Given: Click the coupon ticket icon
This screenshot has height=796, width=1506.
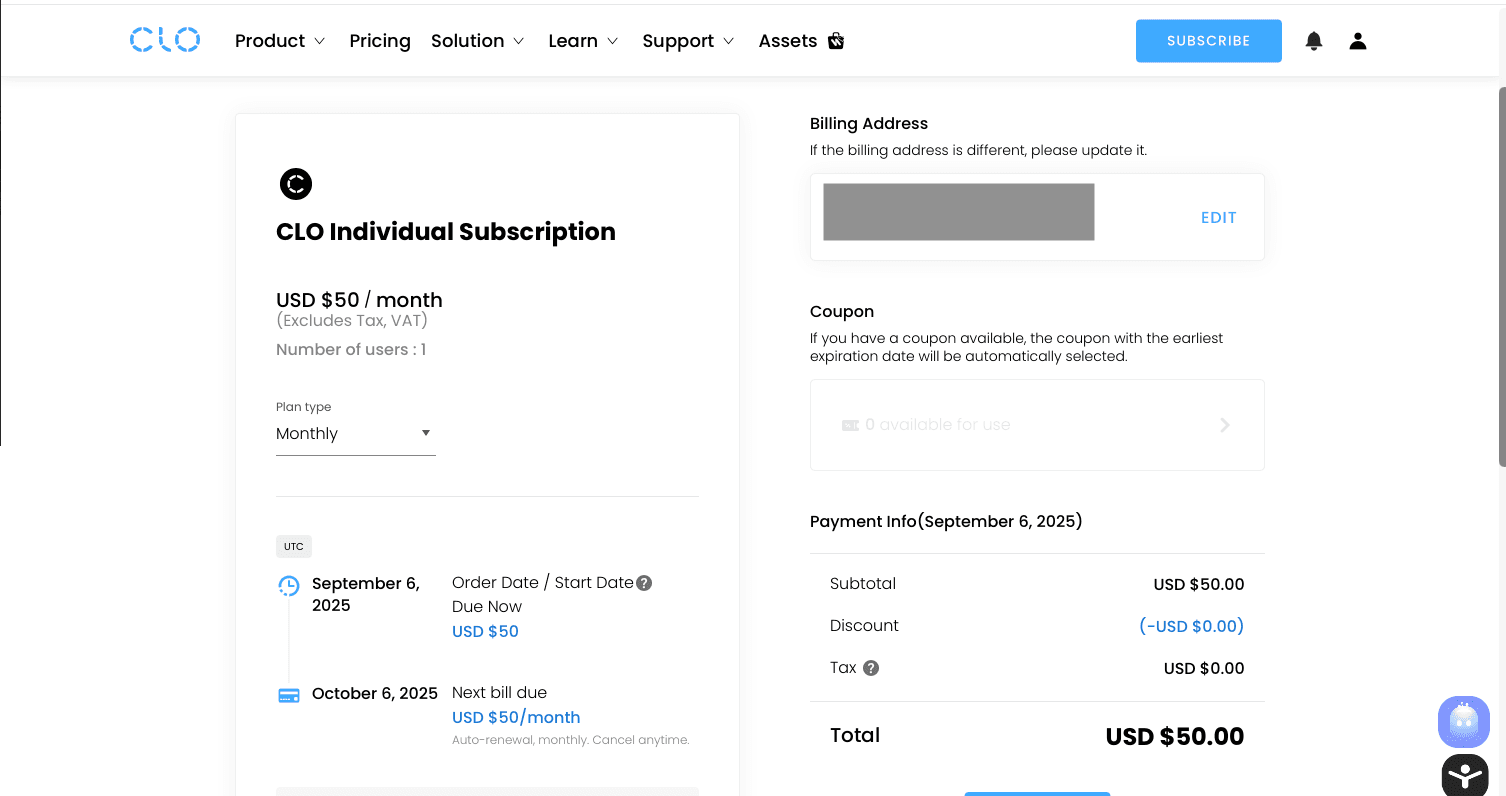Looking at the screenshot, I should pyautogui.click(x=850, y=424).
